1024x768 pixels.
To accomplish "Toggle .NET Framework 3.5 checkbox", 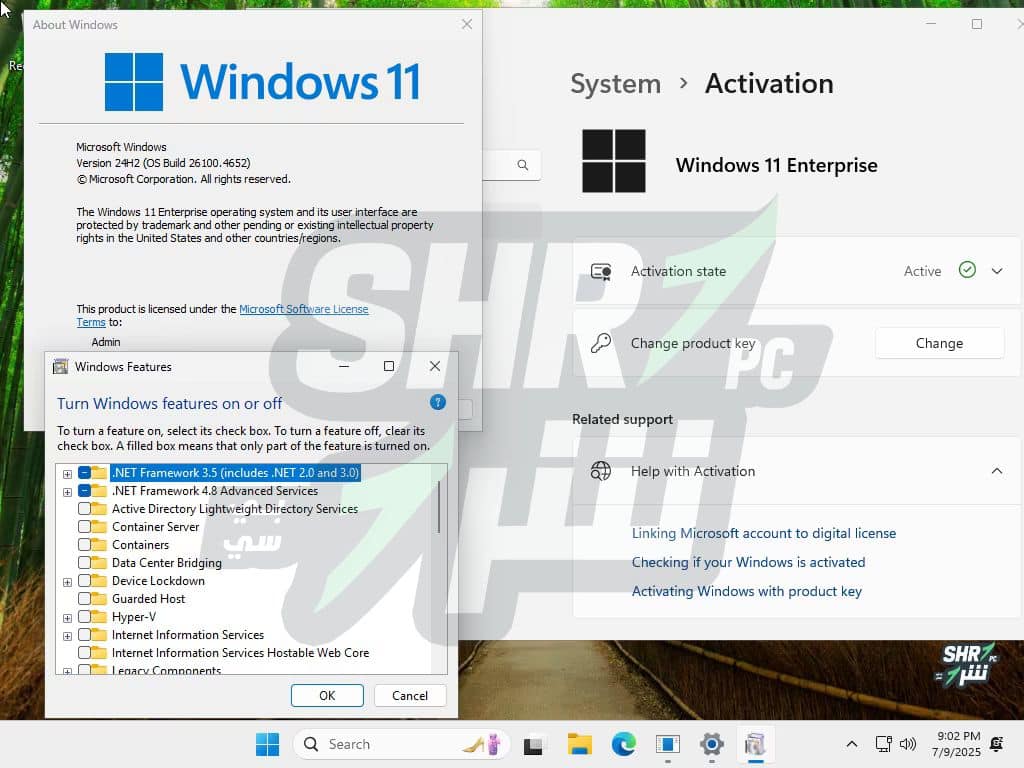I will 84,473.
